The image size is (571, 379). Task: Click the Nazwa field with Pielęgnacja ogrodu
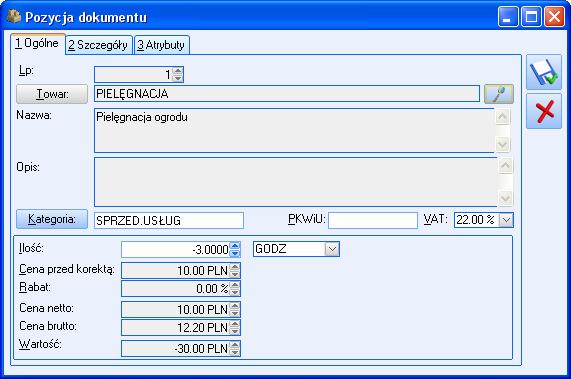click(x=294, y=130)
